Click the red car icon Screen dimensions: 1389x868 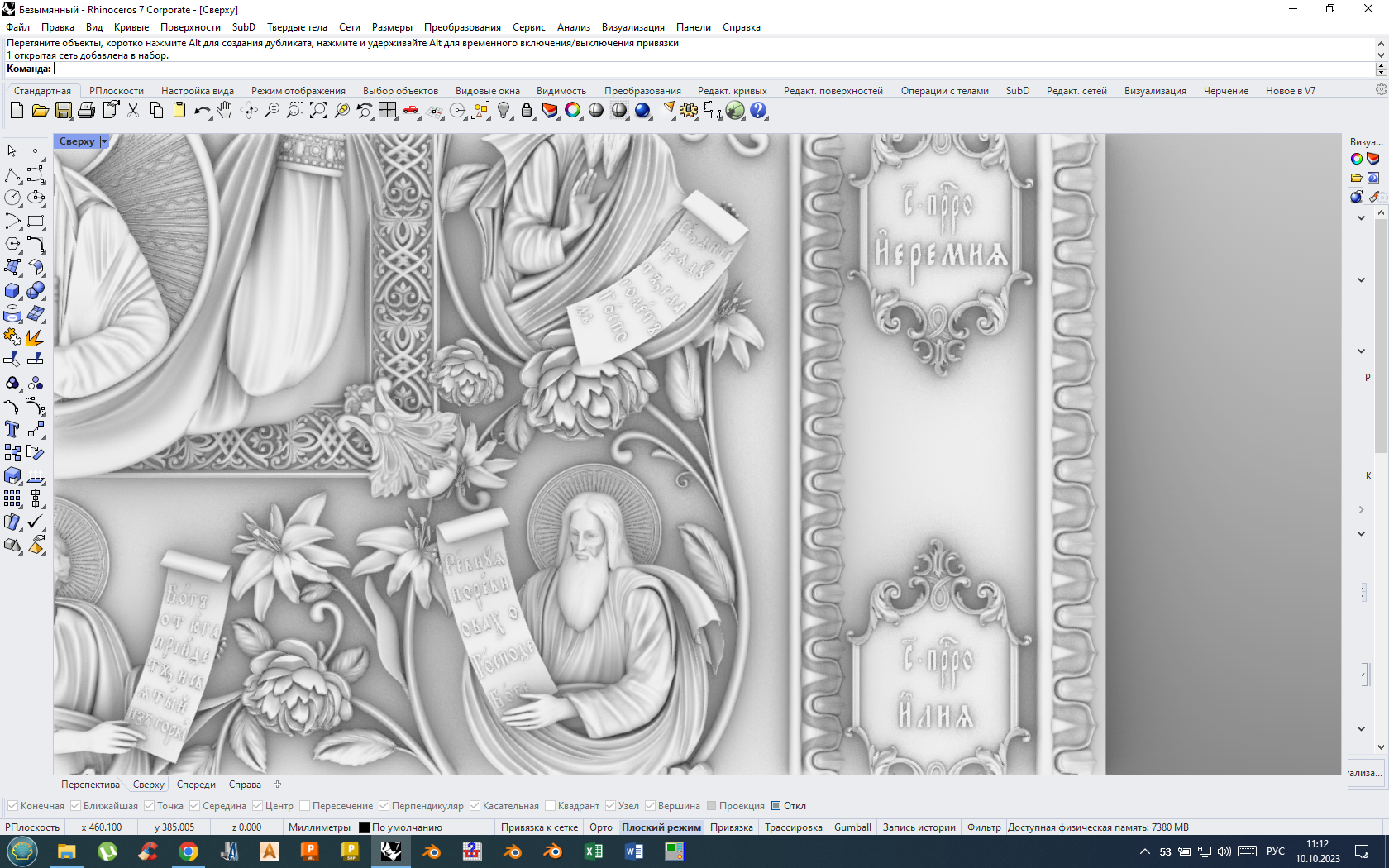[411, 110]
